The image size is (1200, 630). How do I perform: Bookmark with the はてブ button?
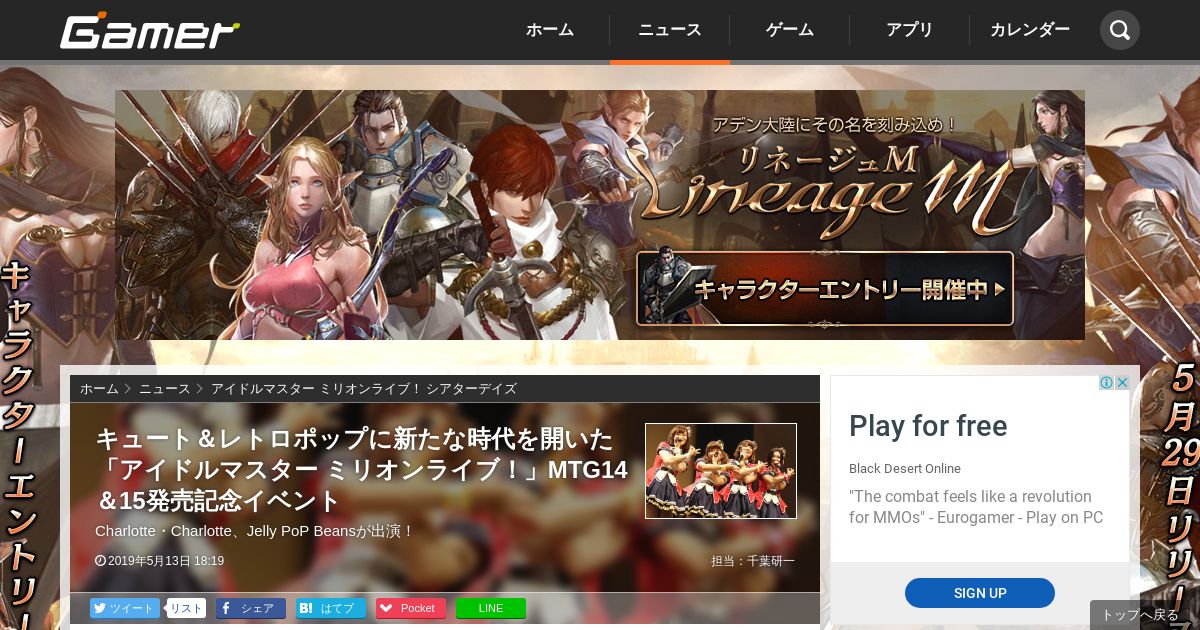[x=331, y=608]
